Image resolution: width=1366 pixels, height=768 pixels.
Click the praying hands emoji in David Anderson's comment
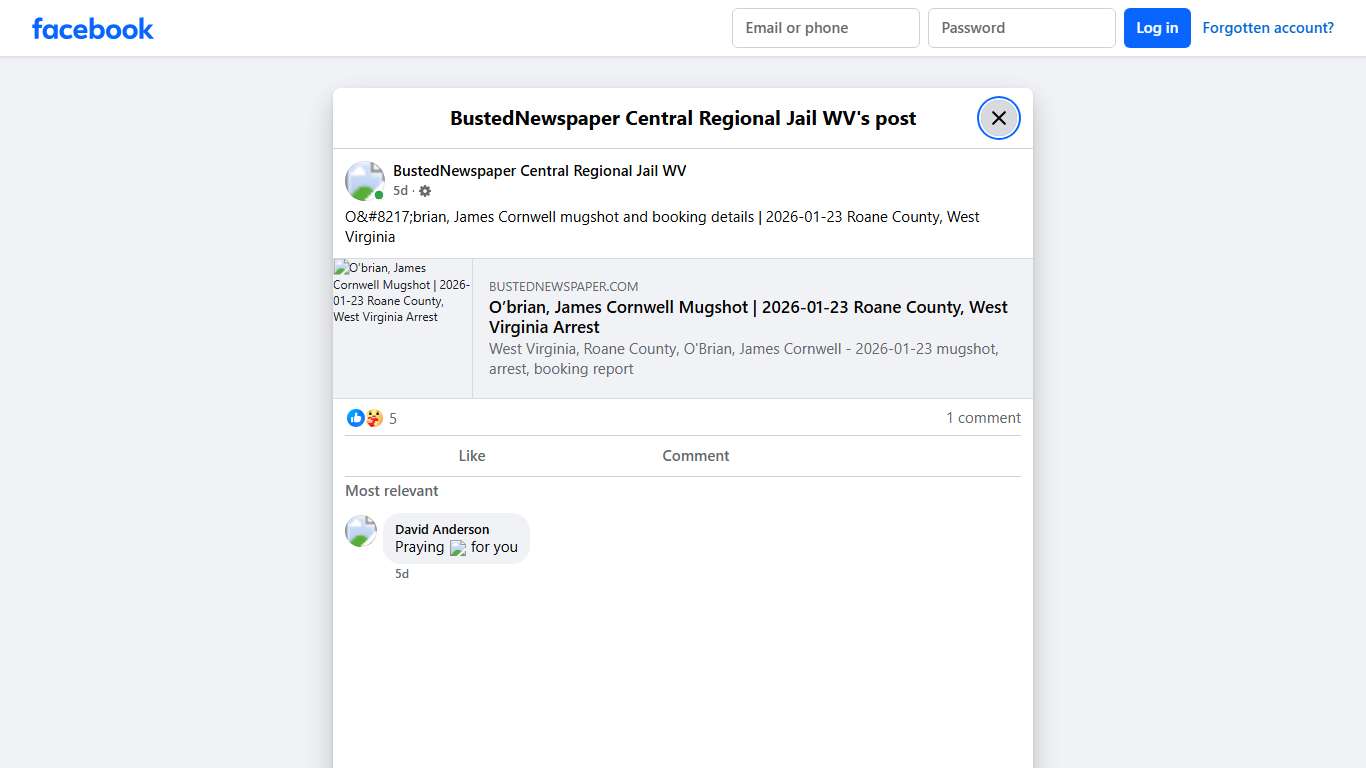[x=457, y=547]
